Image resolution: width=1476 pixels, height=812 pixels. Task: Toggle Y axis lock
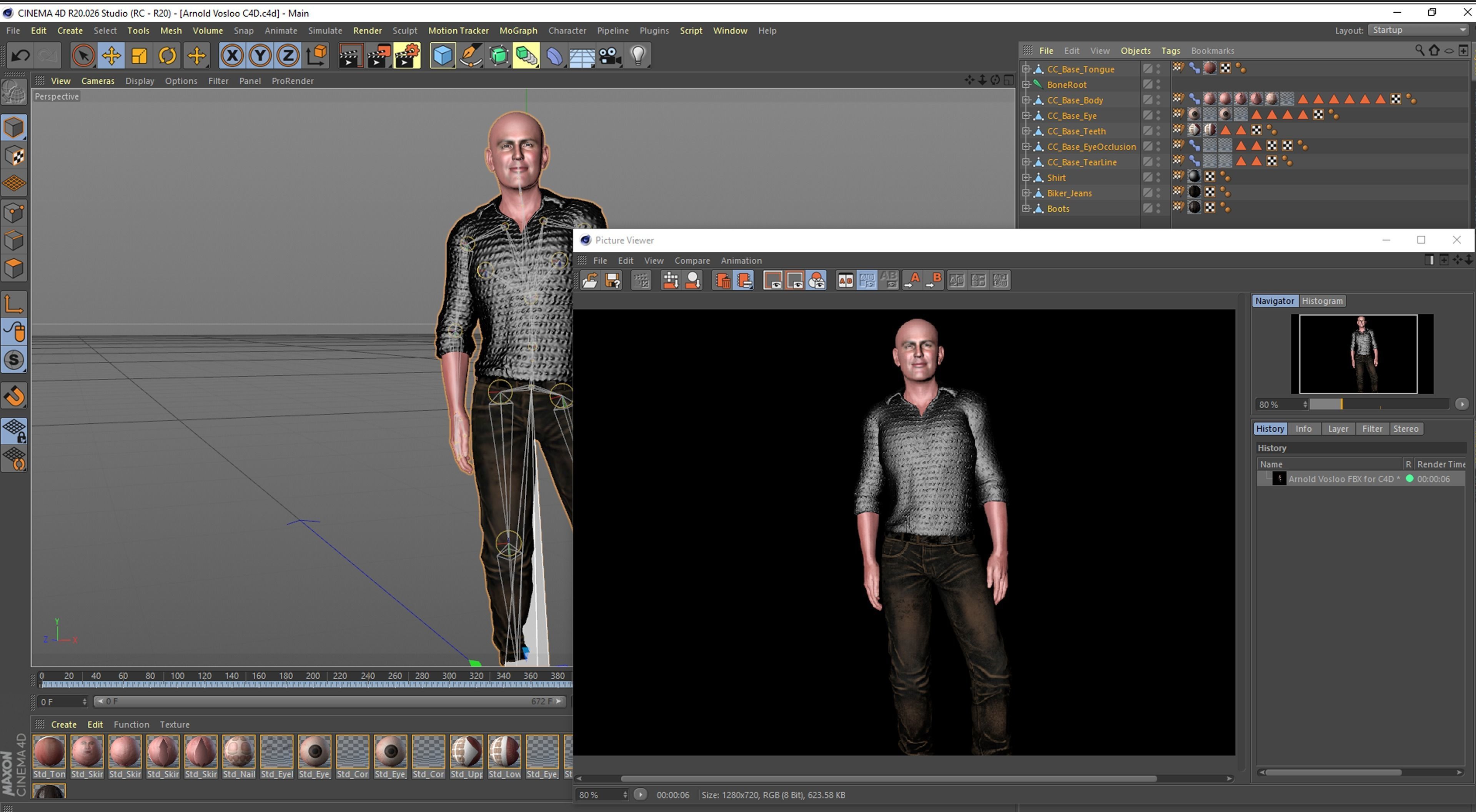click(260, 56)
